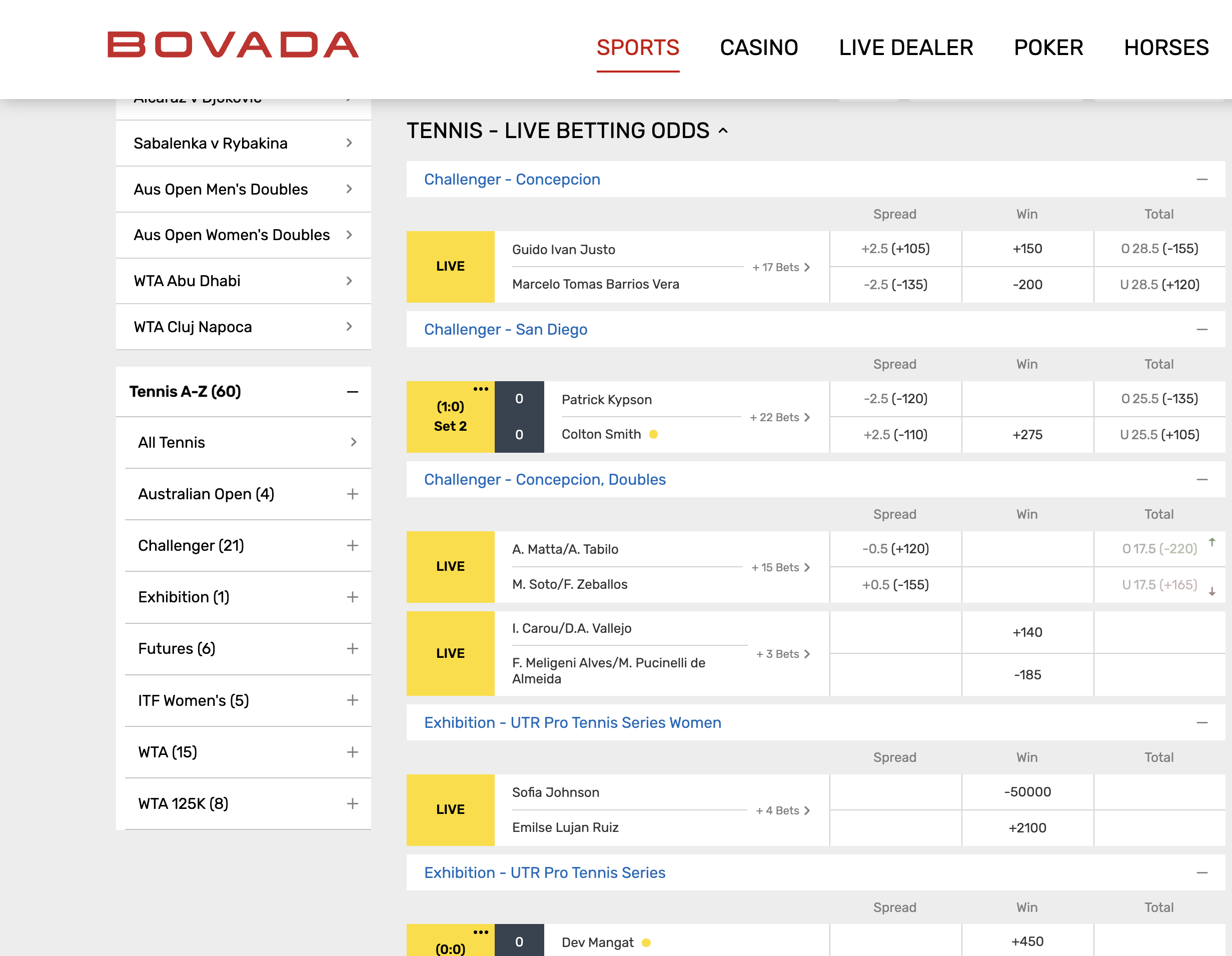
Task: Click the Bovada logo
Action: (233, 45)
